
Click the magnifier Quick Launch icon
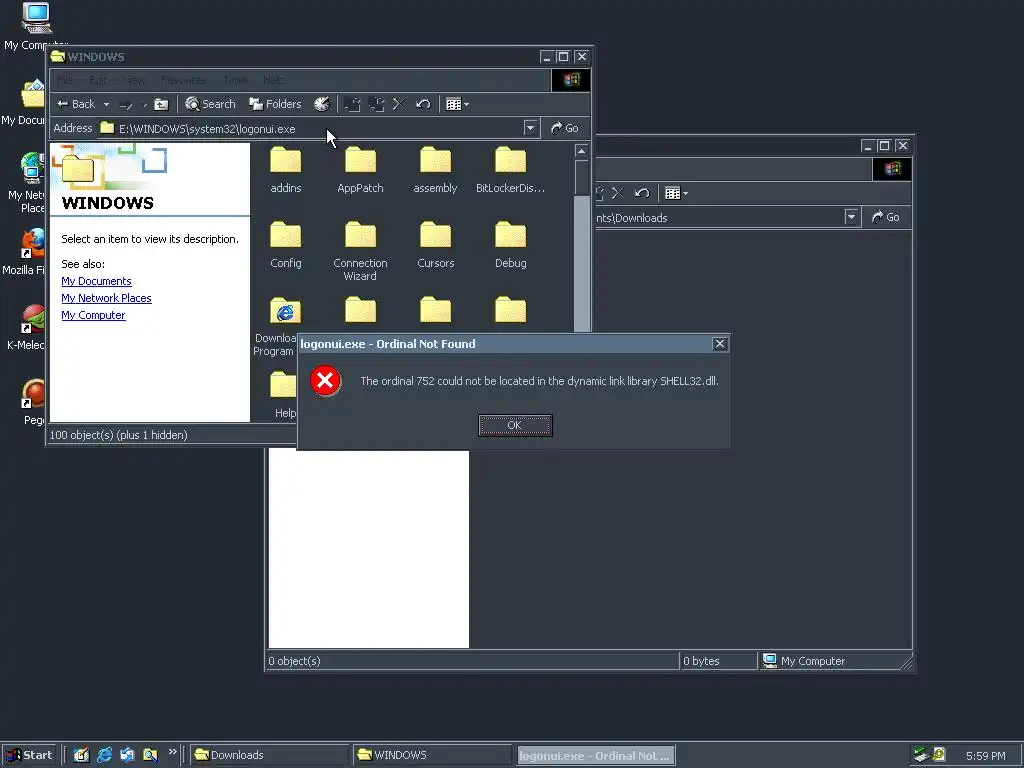pyautogui.click(x=150, y=755)
